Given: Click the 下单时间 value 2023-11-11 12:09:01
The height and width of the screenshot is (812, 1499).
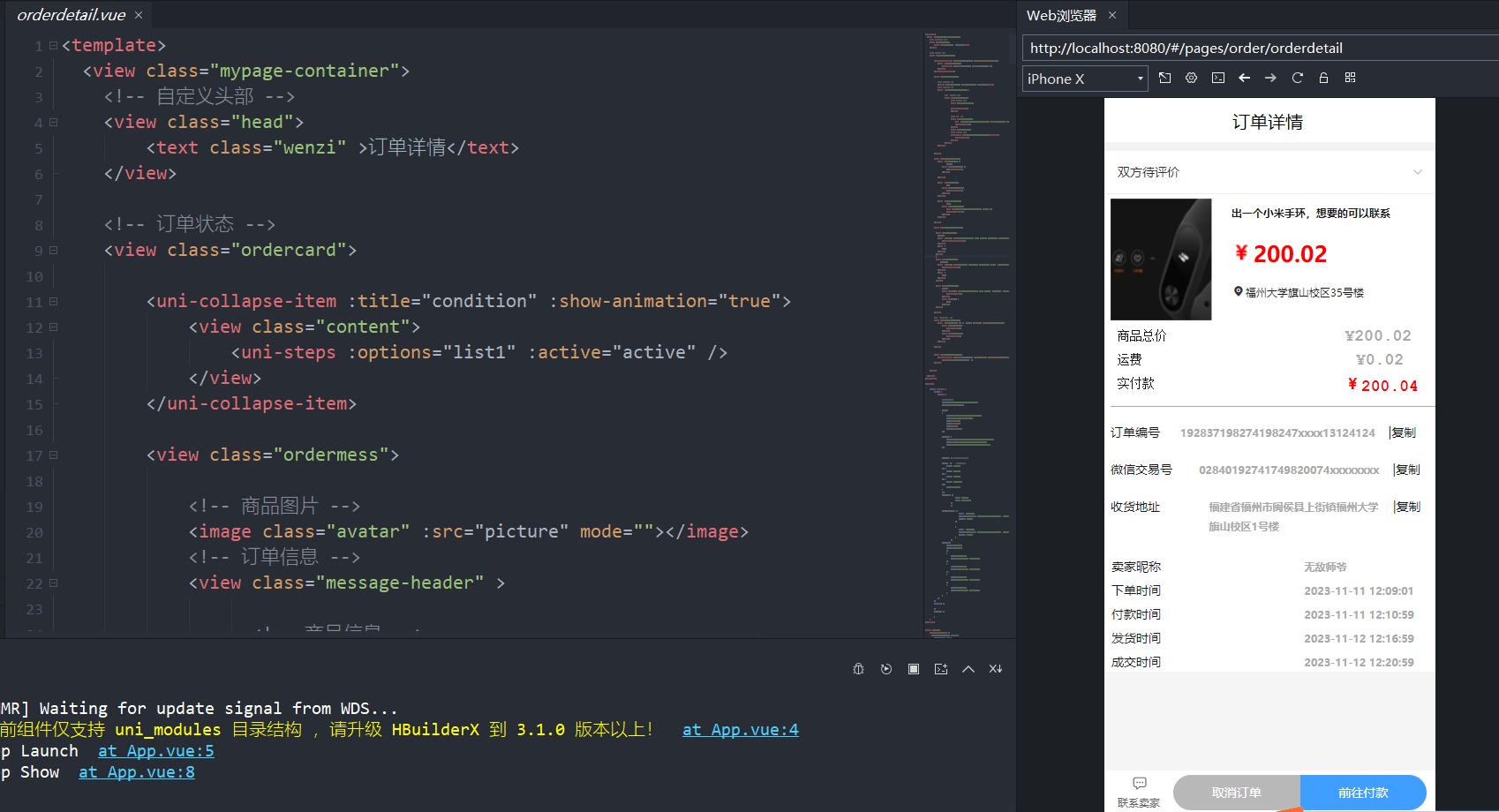Looking at the screenshot, I should [1359, 590].
